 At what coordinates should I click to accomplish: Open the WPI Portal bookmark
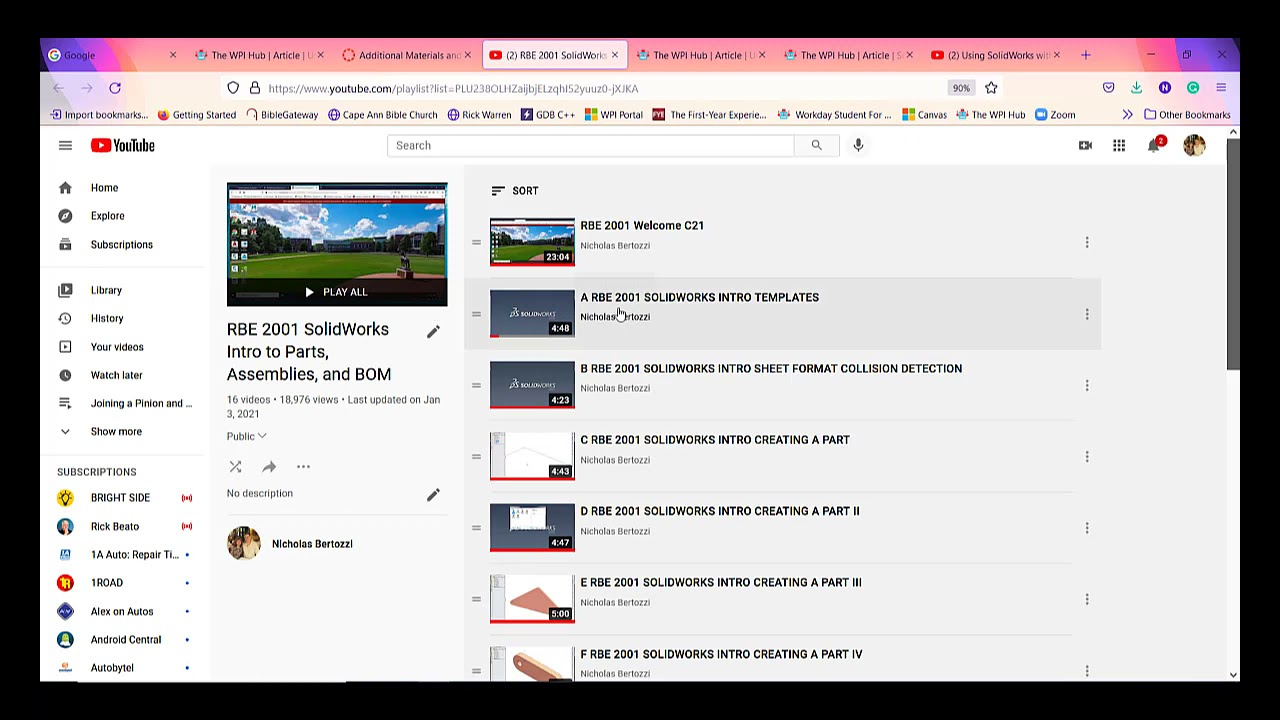pos(613,115)
